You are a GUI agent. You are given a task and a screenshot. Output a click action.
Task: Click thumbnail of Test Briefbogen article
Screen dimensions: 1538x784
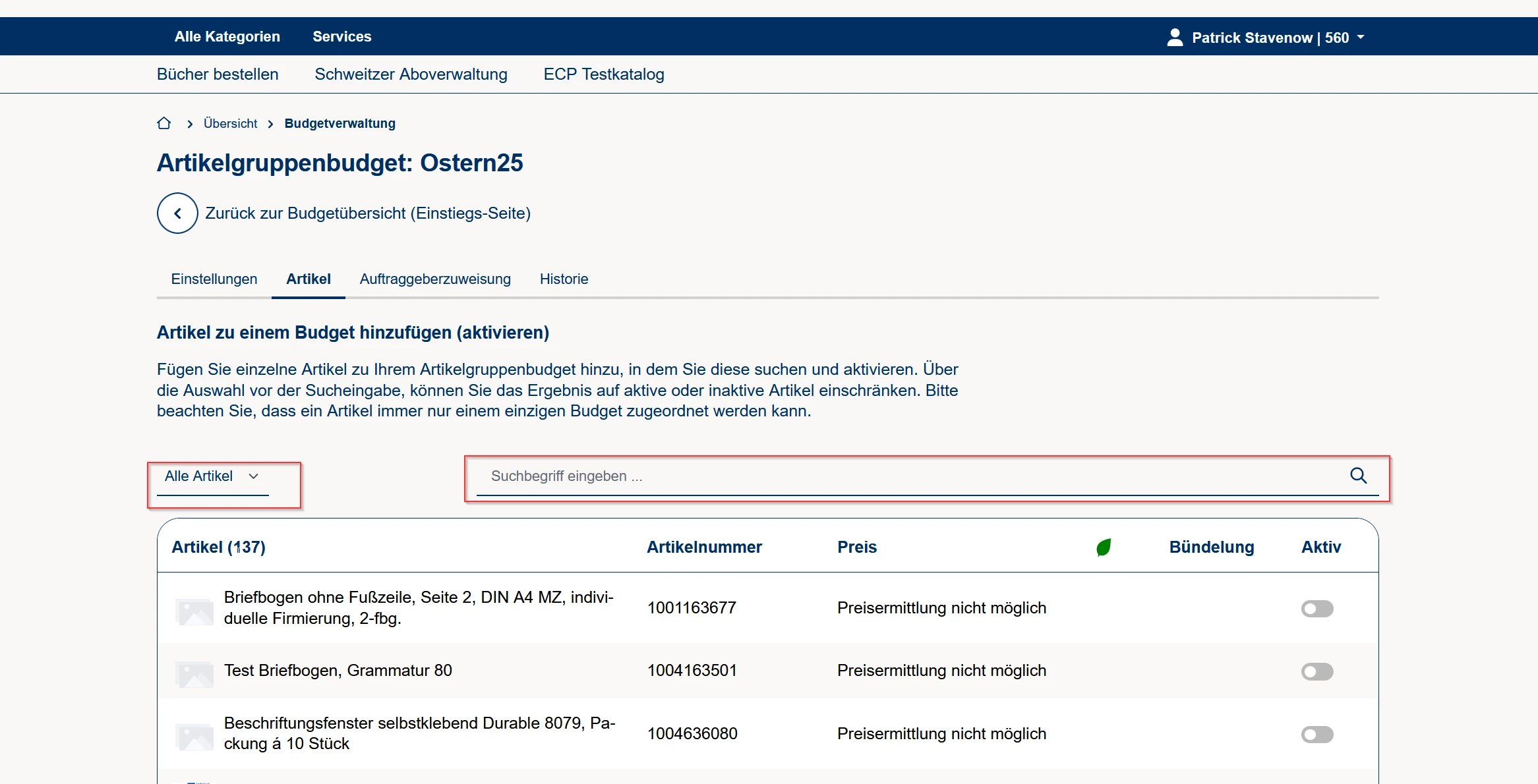pos(194,673)
